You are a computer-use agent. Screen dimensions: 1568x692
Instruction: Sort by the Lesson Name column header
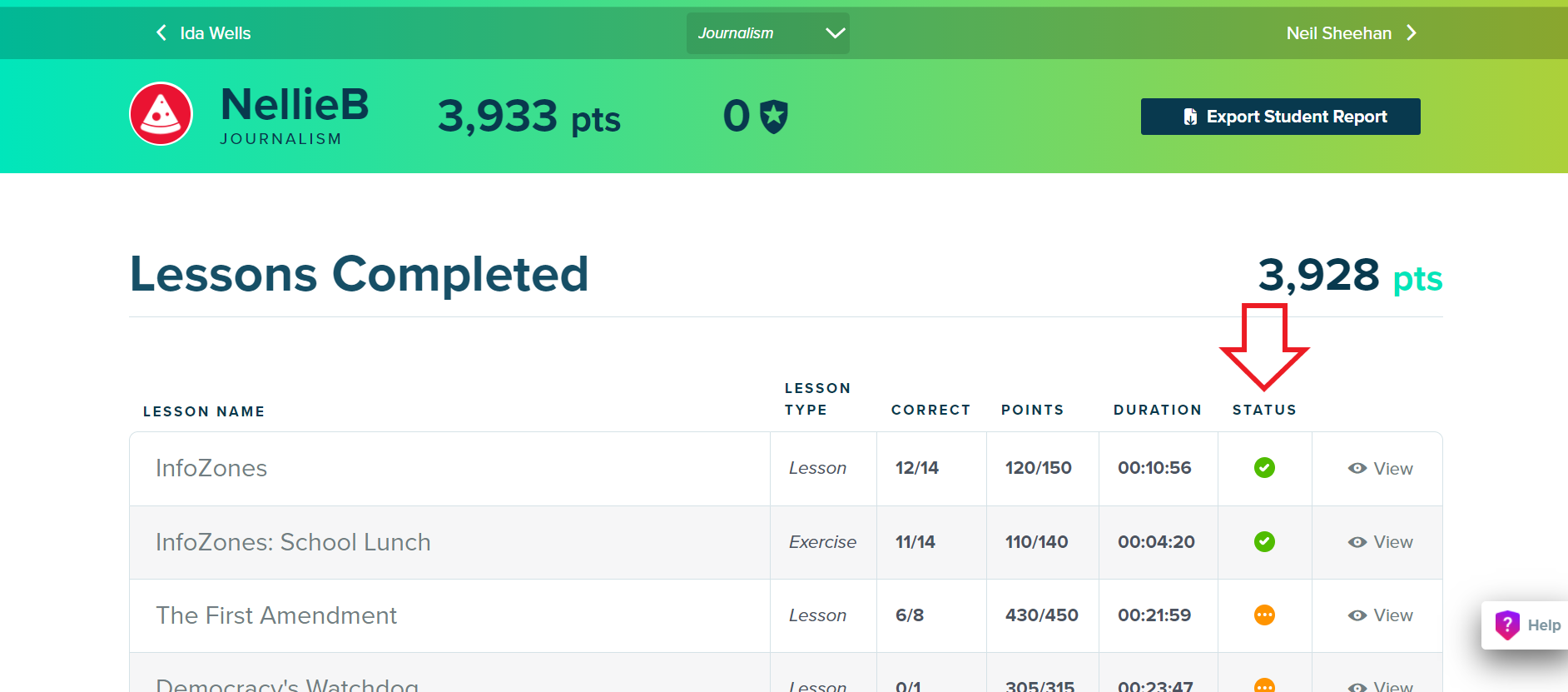[204, 411]
